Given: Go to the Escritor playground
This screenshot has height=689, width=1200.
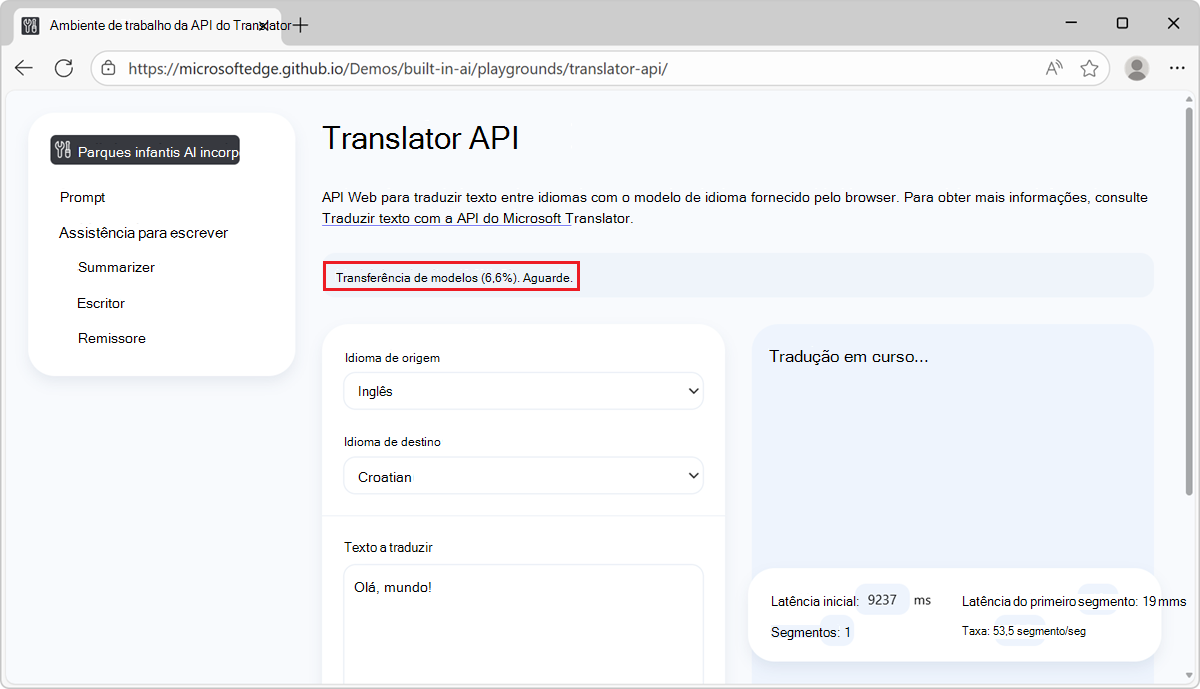Looking at the screenshot, I should 101,303.
